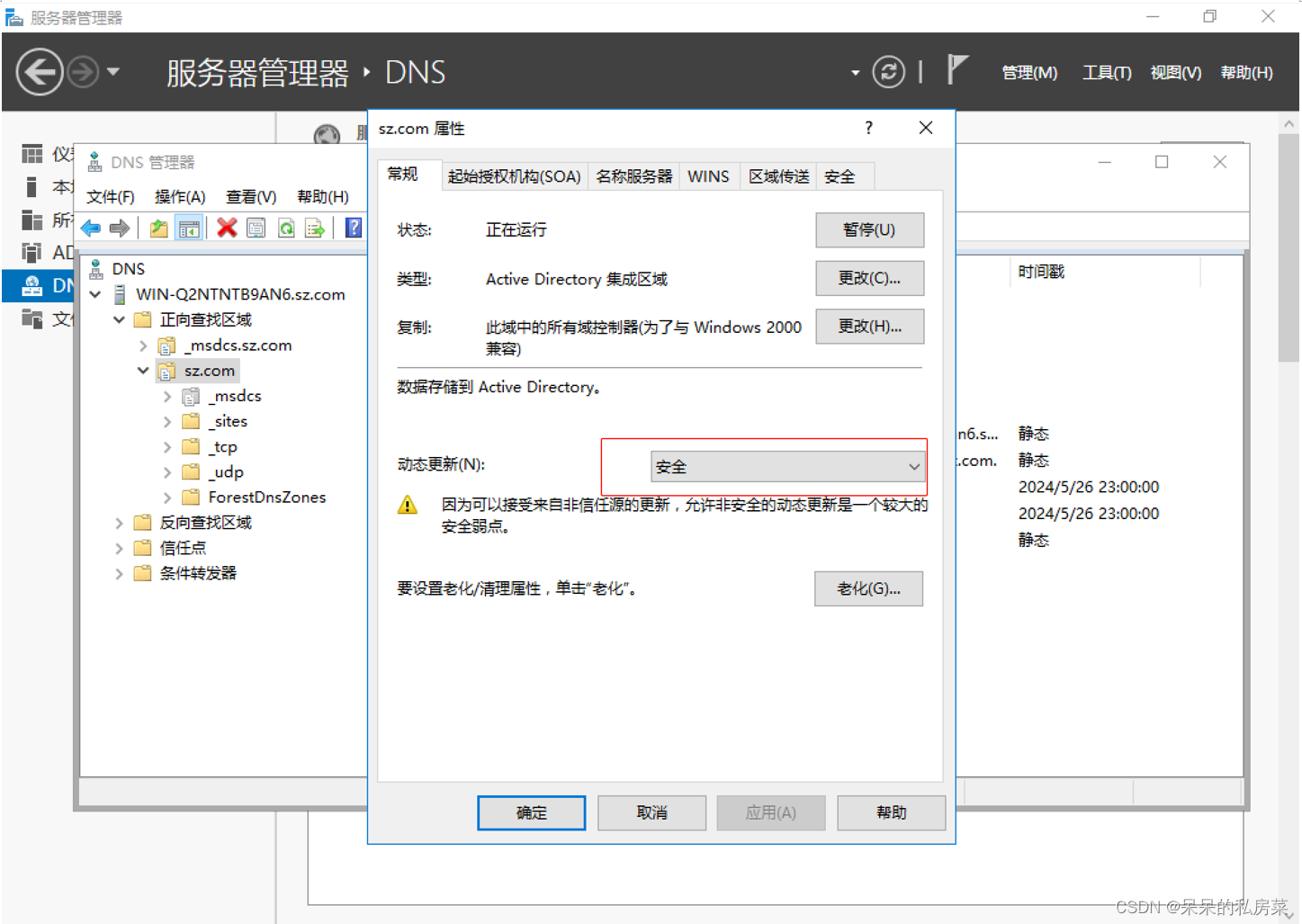The image size is (1302, 924).
Task: Switch to the WINS tab
Action: click(708, 176)
